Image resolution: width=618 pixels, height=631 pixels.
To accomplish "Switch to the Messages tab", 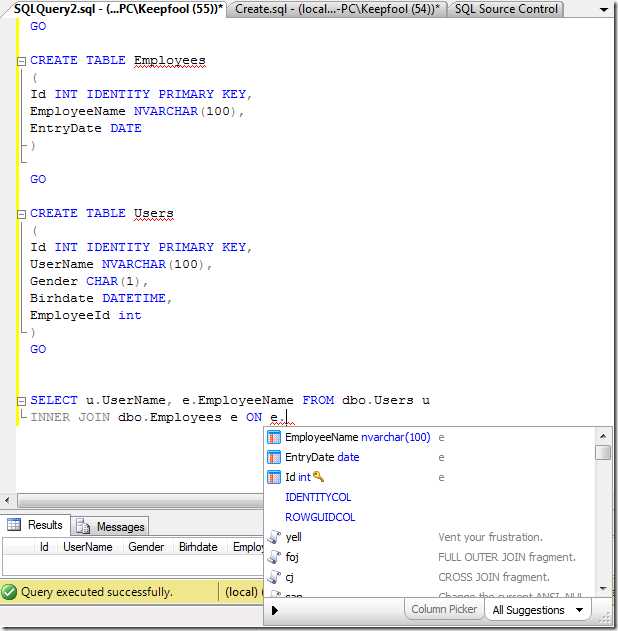I will pyautogui.click(x=110, y=526).
